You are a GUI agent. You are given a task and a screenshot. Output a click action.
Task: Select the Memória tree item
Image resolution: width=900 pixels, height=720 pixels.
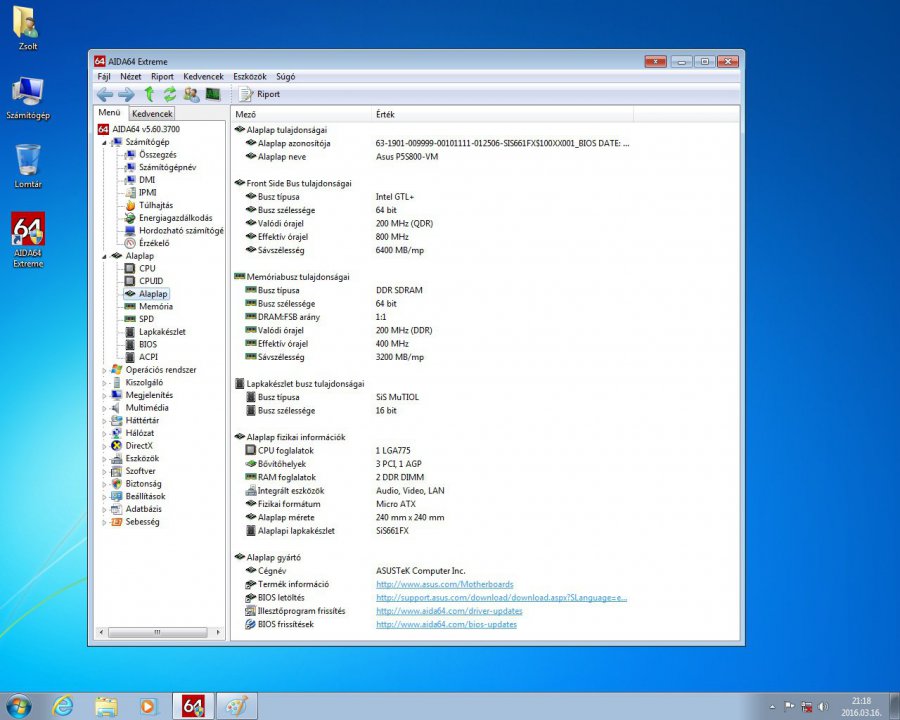(x=156, y=306)
